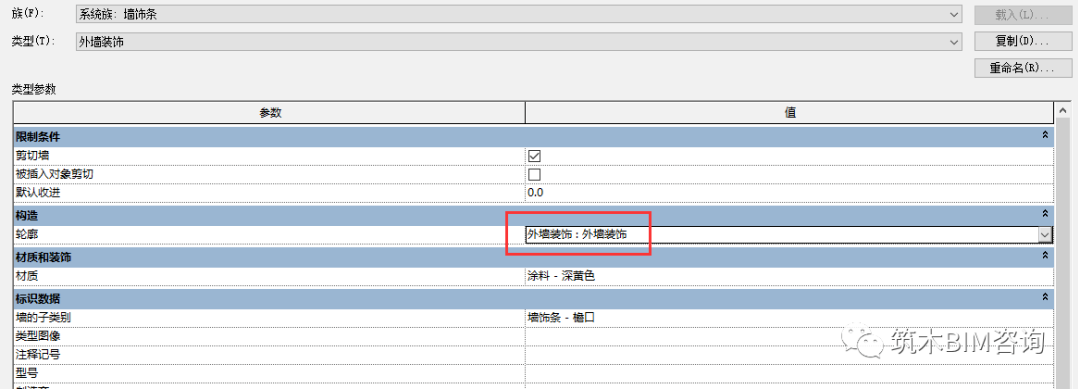
Task: Toggle the 剪切墙 checkbox
Action: pos(534,156)
